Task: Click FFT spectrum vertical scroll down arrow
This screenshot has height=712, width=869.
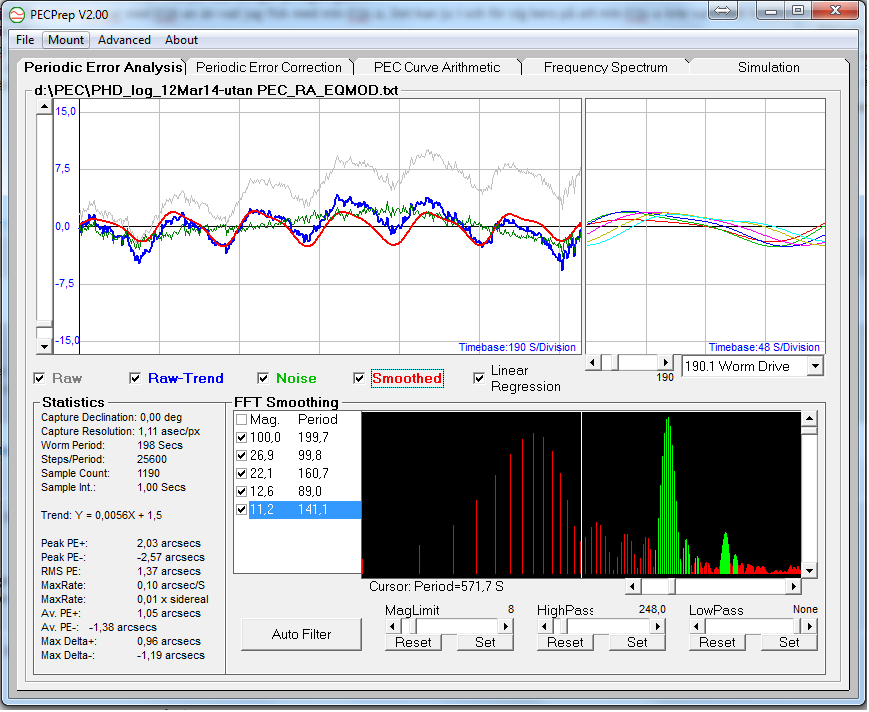Action: (809, 570)
